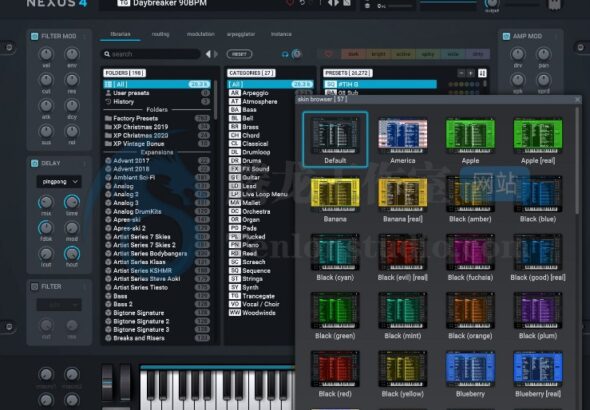Click the icon right of the preset arrows
This screenshot has width=590, height=410.
coord(347,3)
